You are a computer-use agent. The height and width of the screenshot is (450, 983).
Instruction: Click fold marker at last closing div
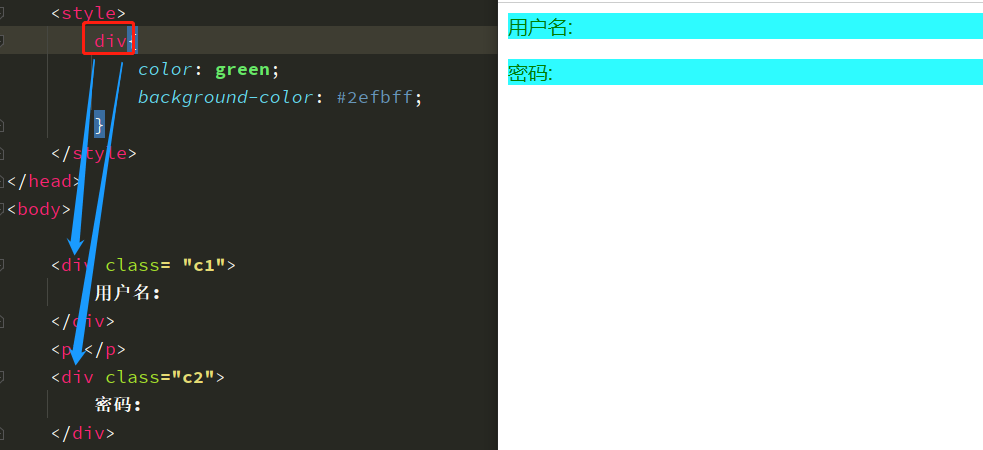[x=2, y=433]
